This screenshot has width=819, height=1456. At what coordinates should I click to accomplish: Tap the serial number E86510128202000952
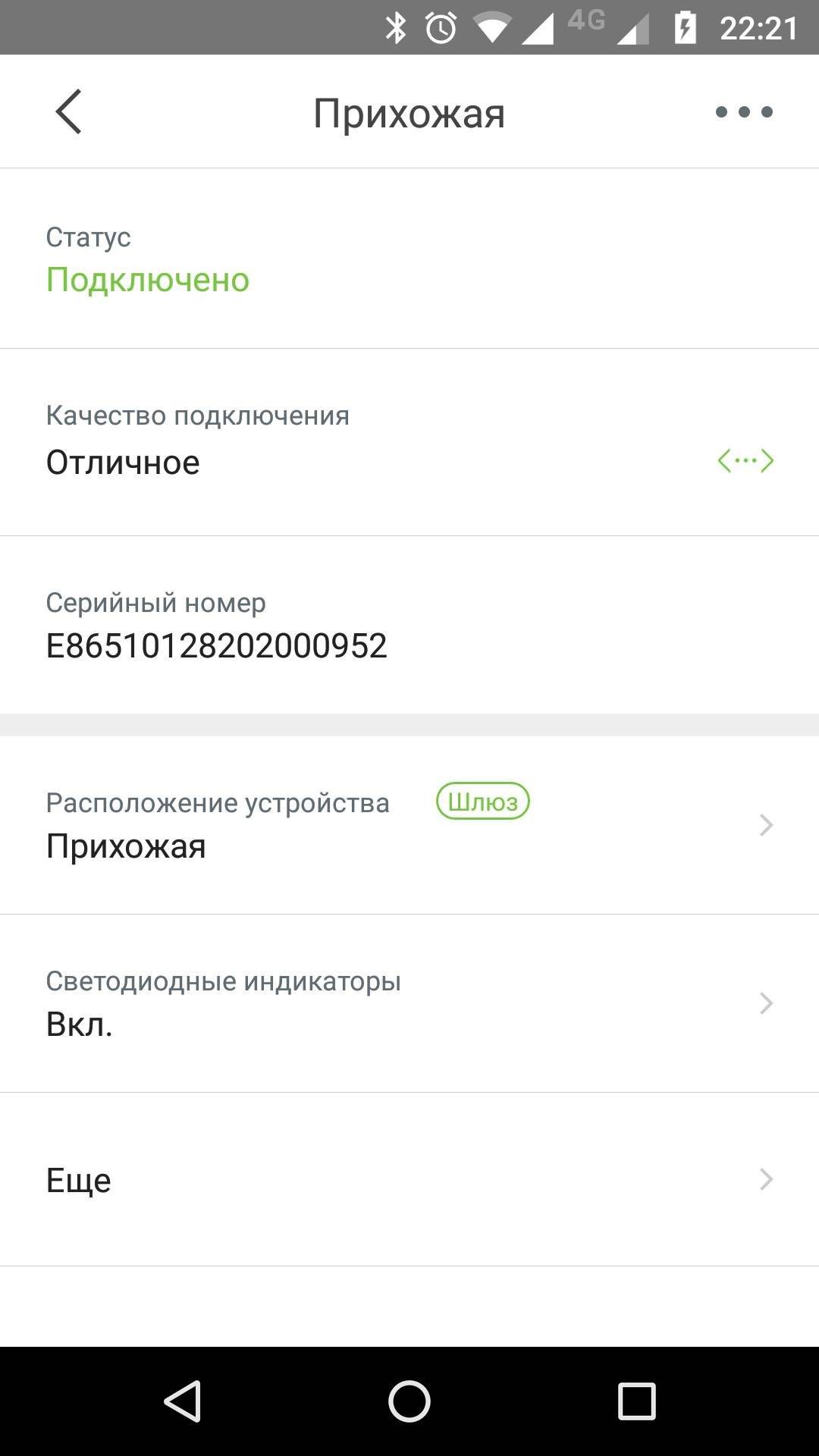pos(216,645)
